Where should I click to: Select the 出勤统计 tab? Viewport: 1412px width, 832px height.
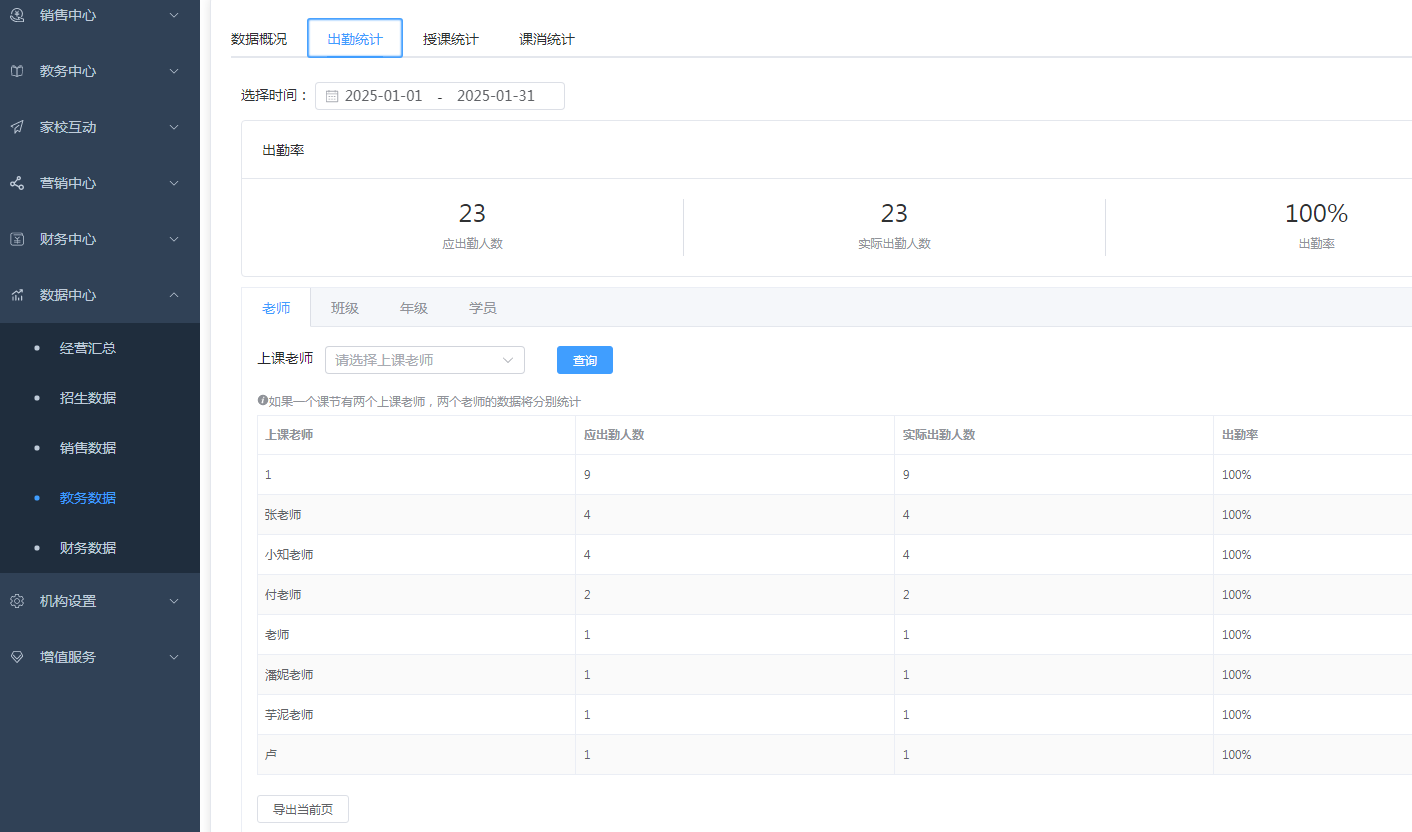(355, 38)
